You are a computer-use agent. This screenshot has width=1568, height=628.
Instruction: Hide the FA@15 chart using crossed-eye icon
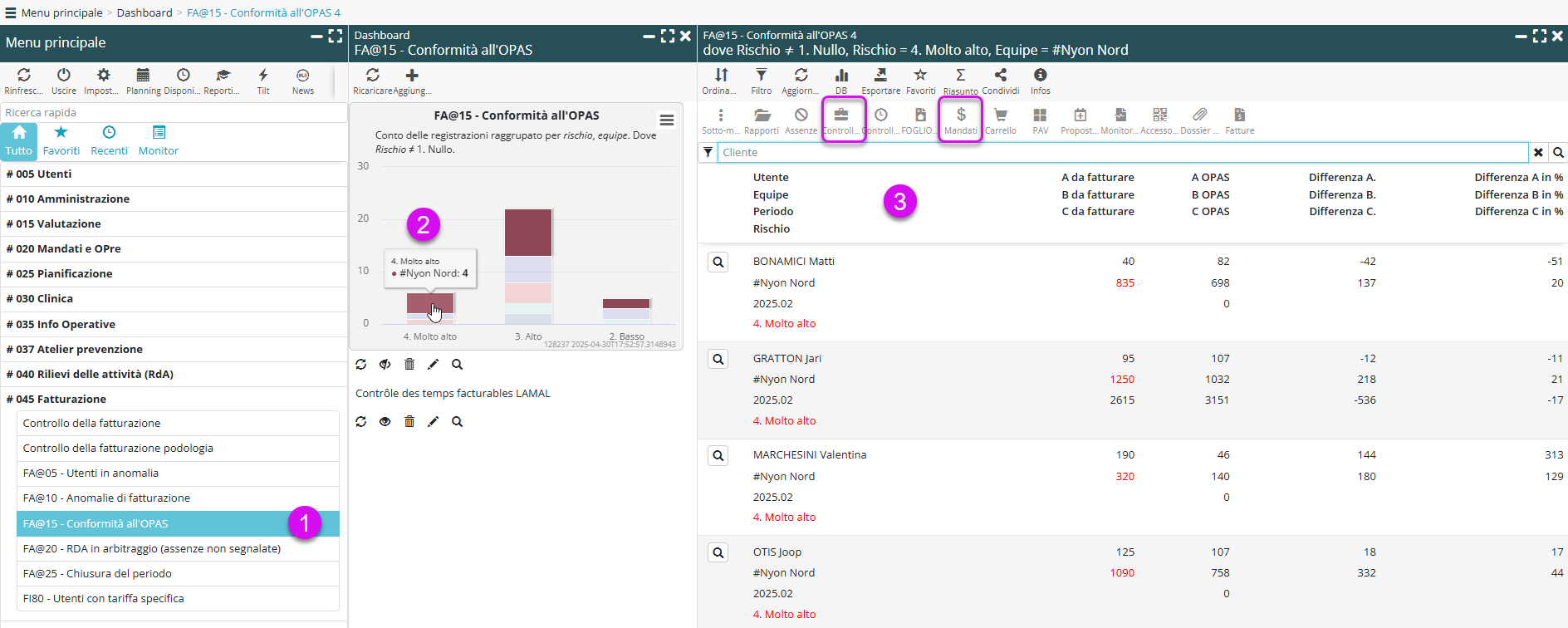tap(385, 364)
